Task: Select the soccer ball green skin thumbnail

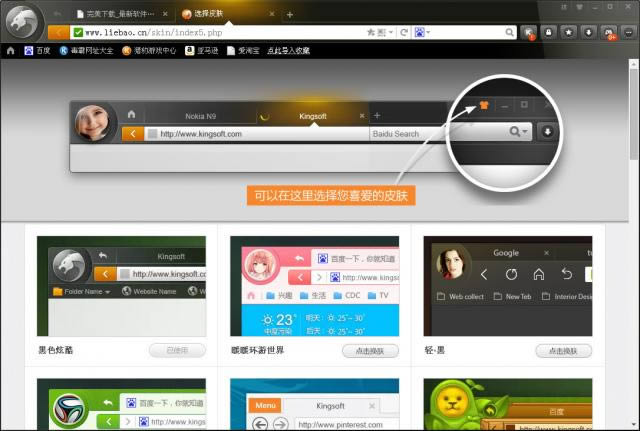Action: [x=121, y=404]
